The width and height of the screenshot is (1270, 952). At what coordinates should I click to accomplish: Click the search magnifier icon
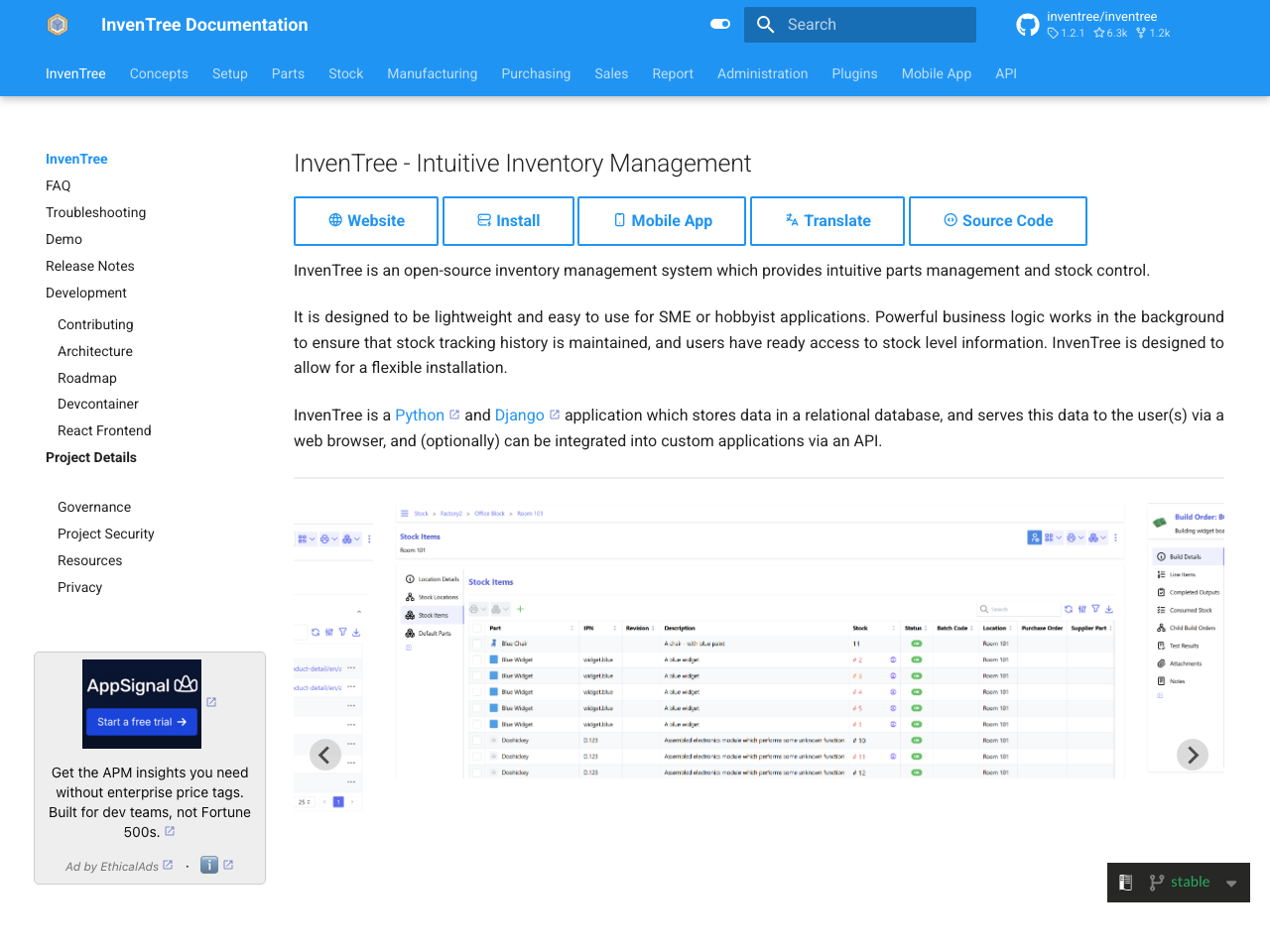(765, 24)
